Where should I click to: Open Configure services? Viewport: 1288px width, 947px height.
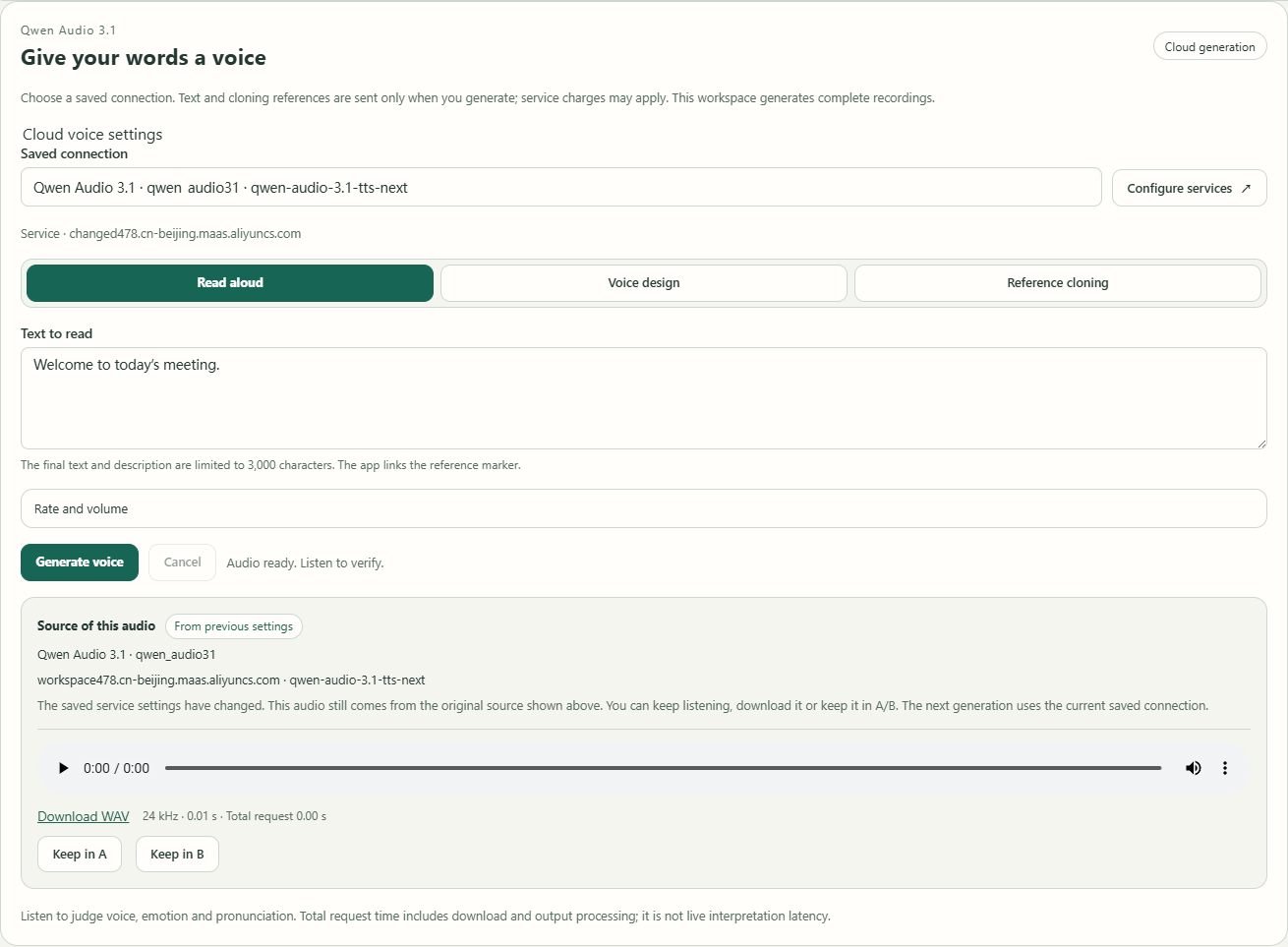point(1189,188)
